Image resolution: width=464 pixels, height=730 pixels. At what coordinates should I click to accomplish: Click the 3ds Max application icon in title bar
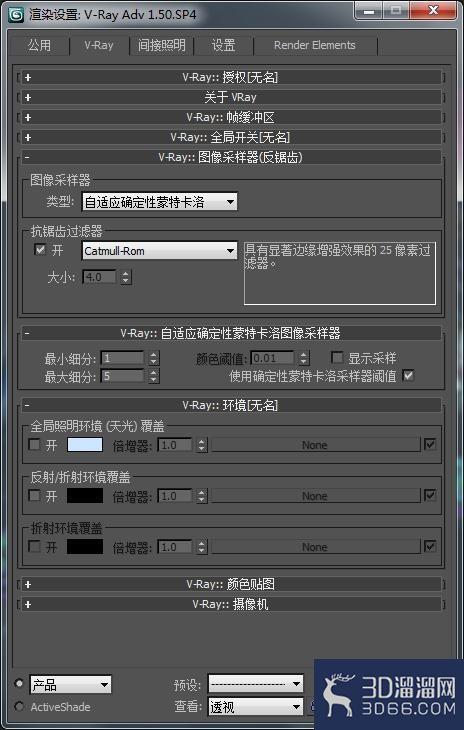17,14
